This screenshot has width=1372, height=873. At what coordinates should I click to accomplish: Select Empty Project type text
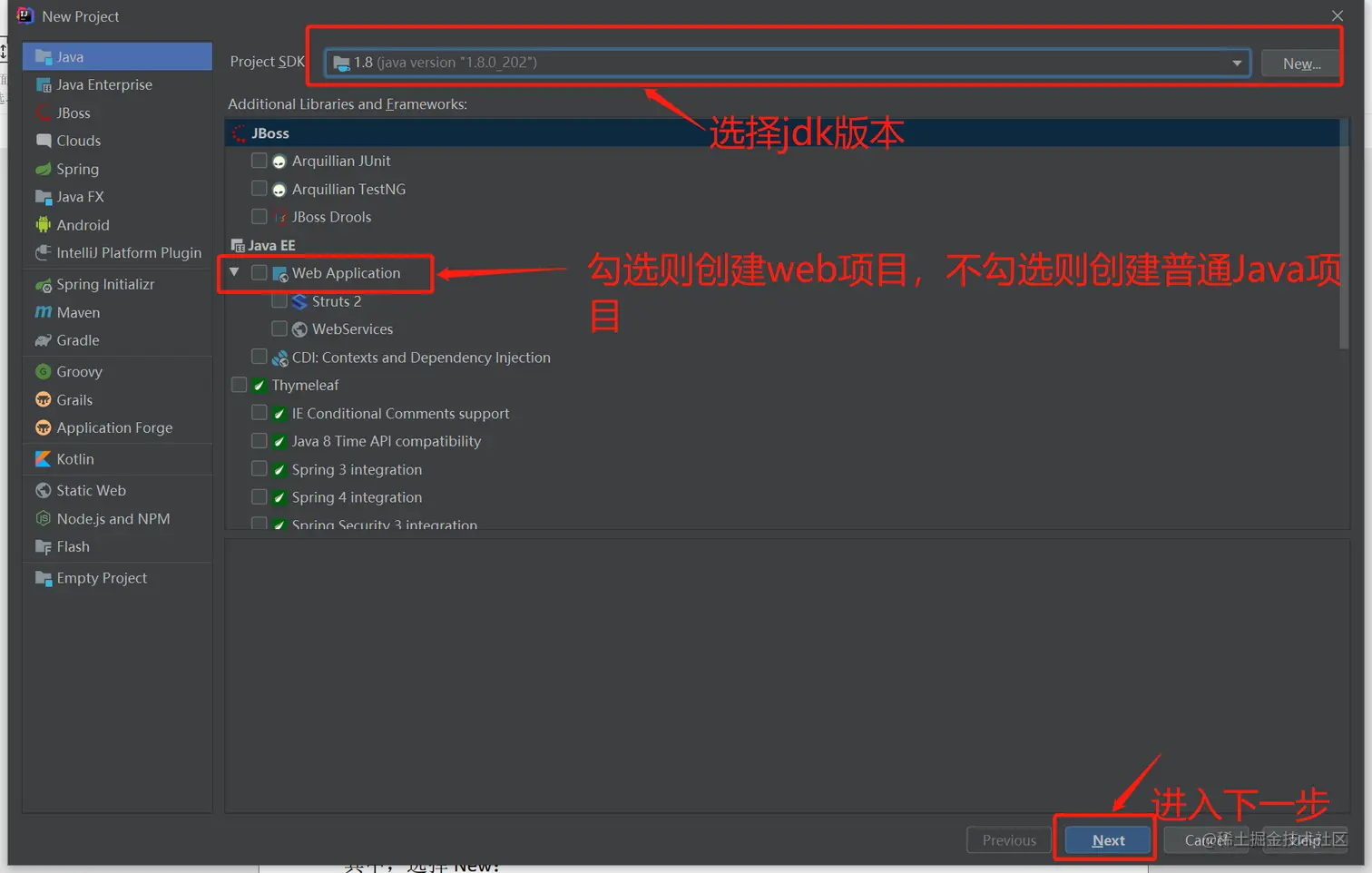coord(102,578)
